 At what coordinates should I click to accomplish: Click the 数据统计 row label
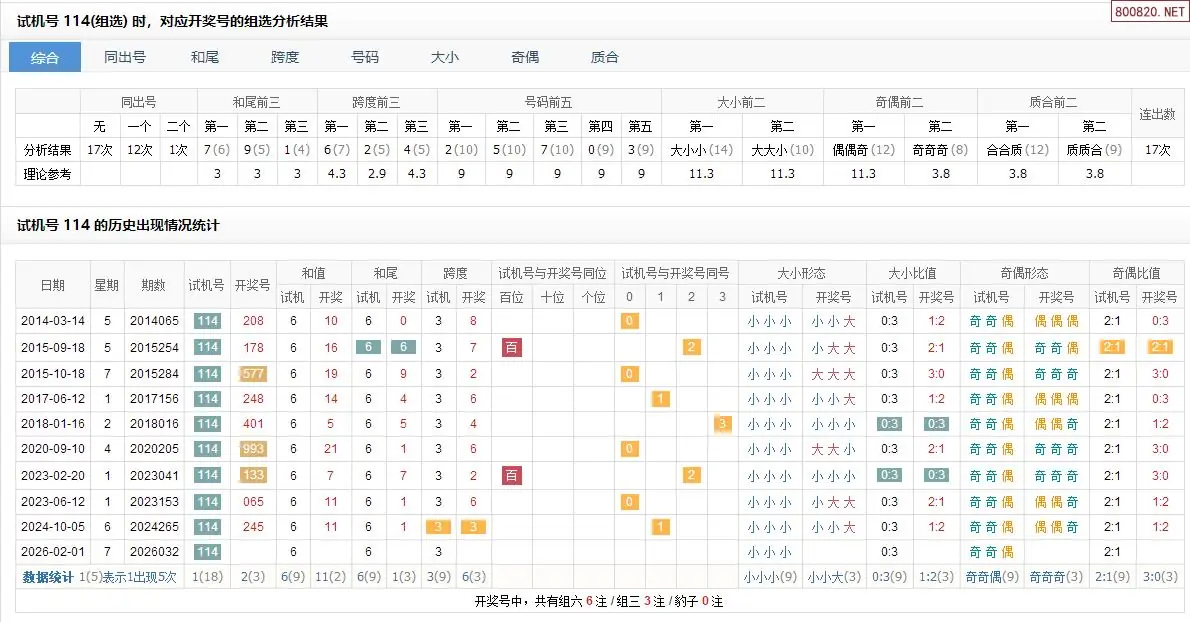[x=48, y=577]
